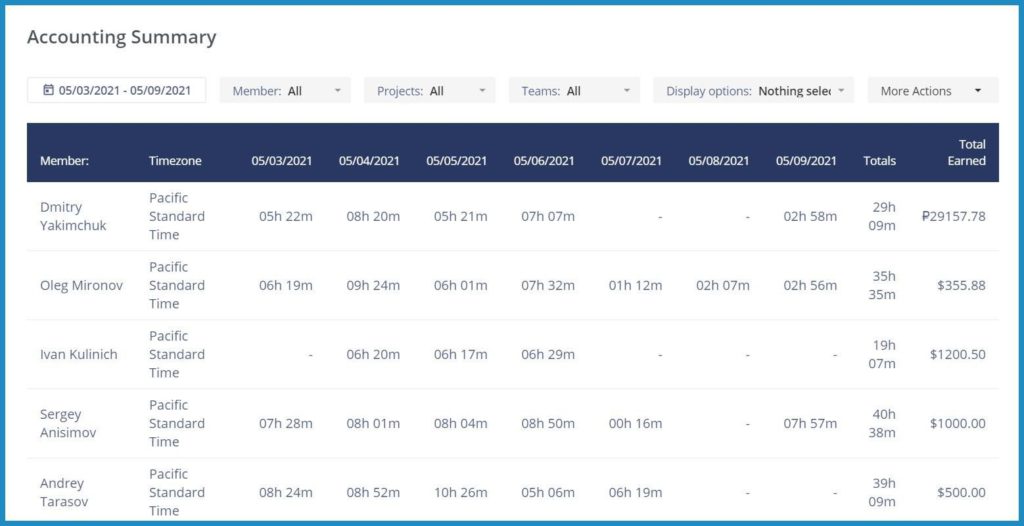Select member Oleg Mironov
This screenshot has height=526, width=1024.
click(81, 286)
